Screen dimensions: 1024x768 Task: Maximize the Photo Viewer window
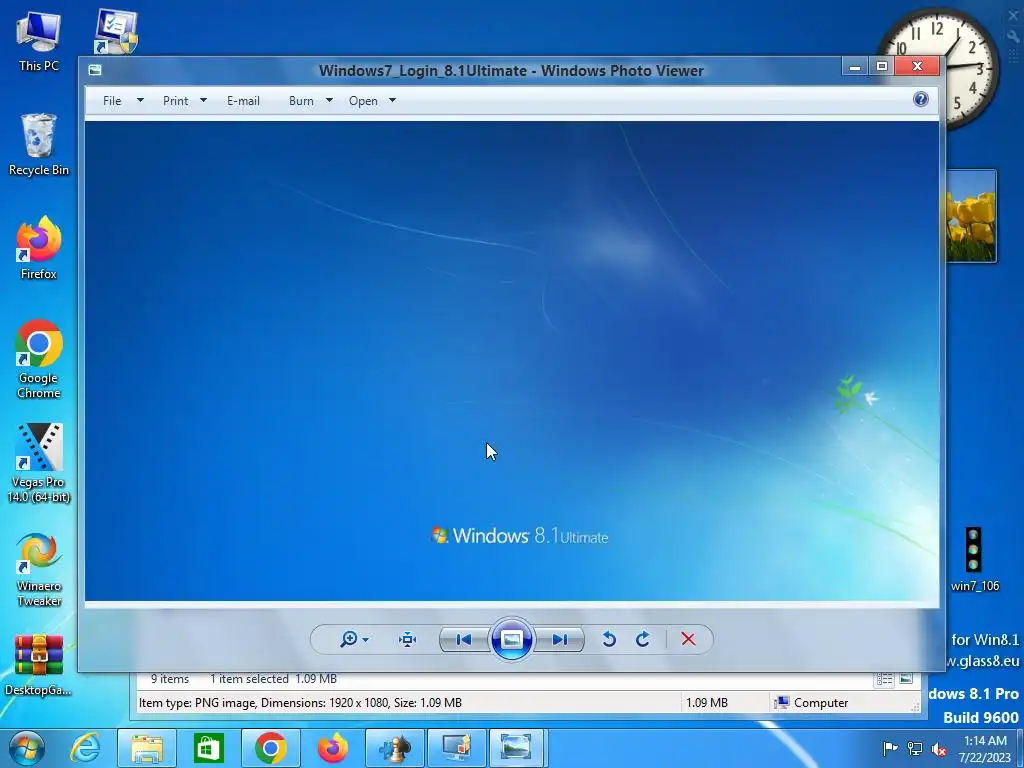pos(882,66)
